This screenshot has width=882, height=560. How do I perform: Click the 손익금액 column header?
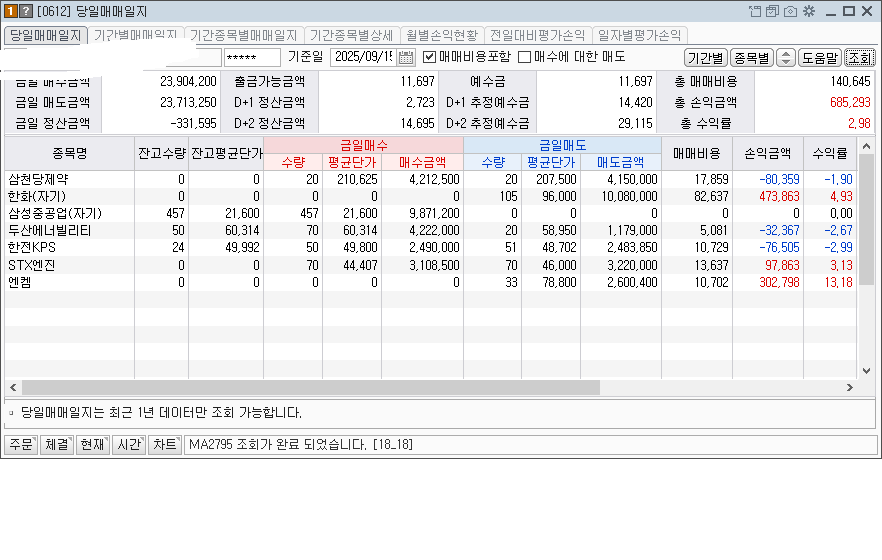pos(768,153)
